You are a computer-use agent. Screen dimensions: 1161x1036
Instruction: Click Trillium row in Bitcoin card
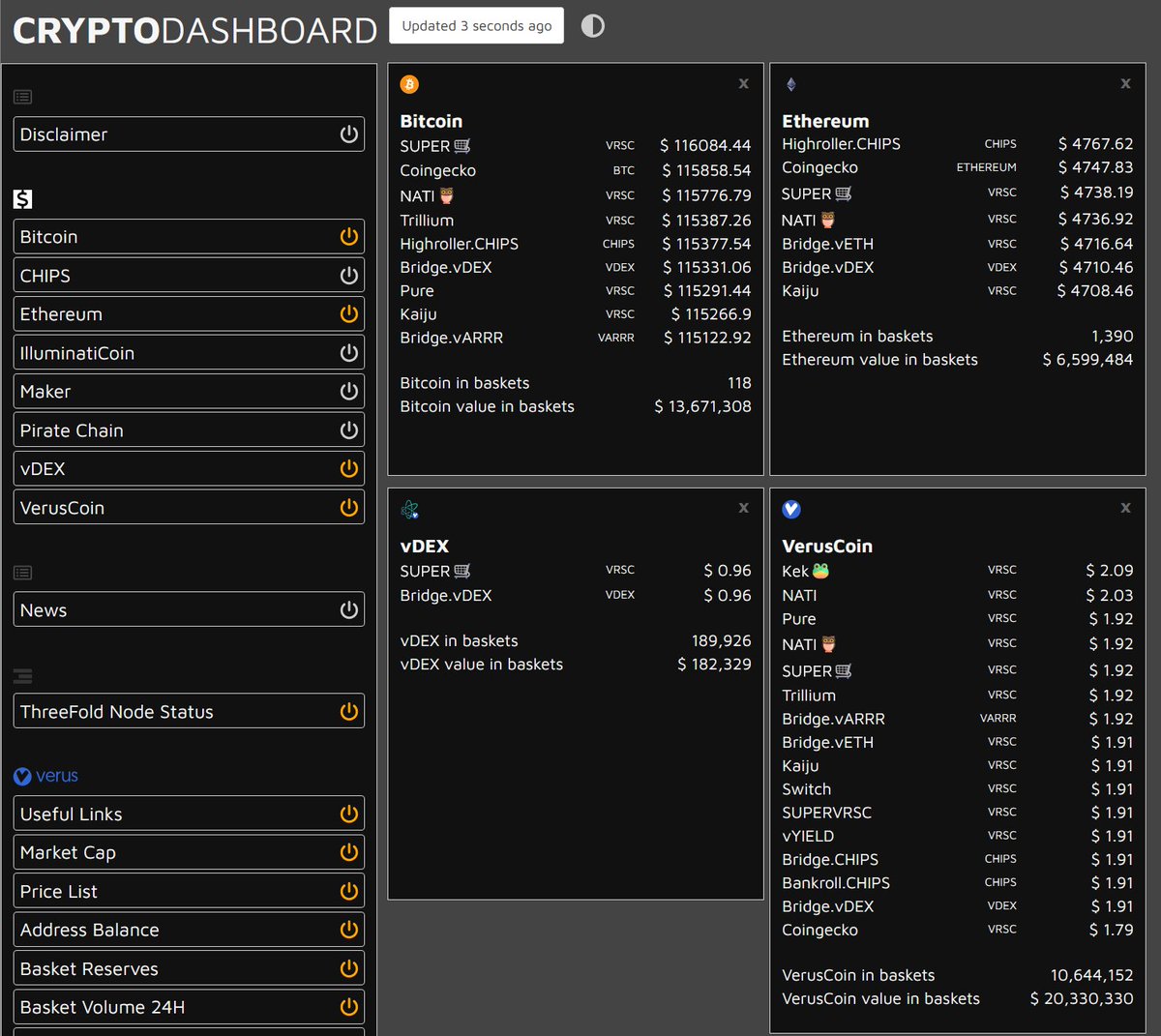576,221
